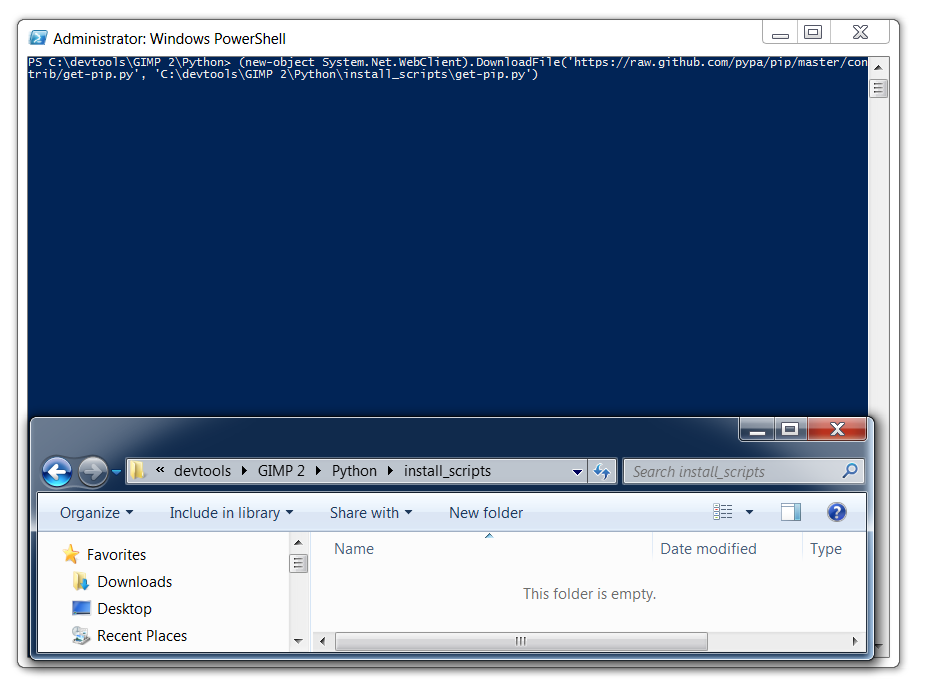928x683 pixels.
Task: Expand hidden path chevrons in address bar
Action: point(160,470)
